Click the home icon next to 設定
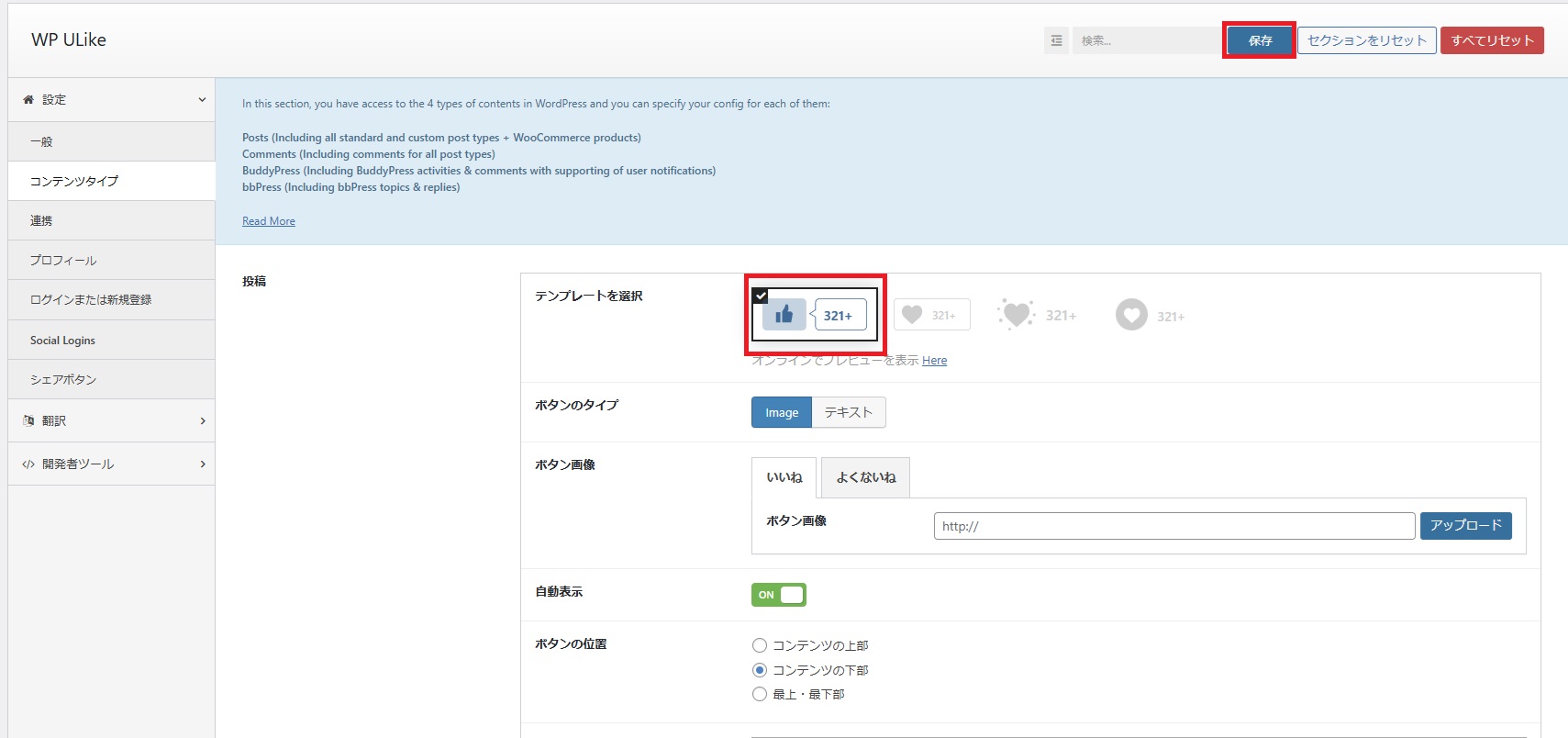The height and width of the screenshot is (738, 1568). (28, 99)
